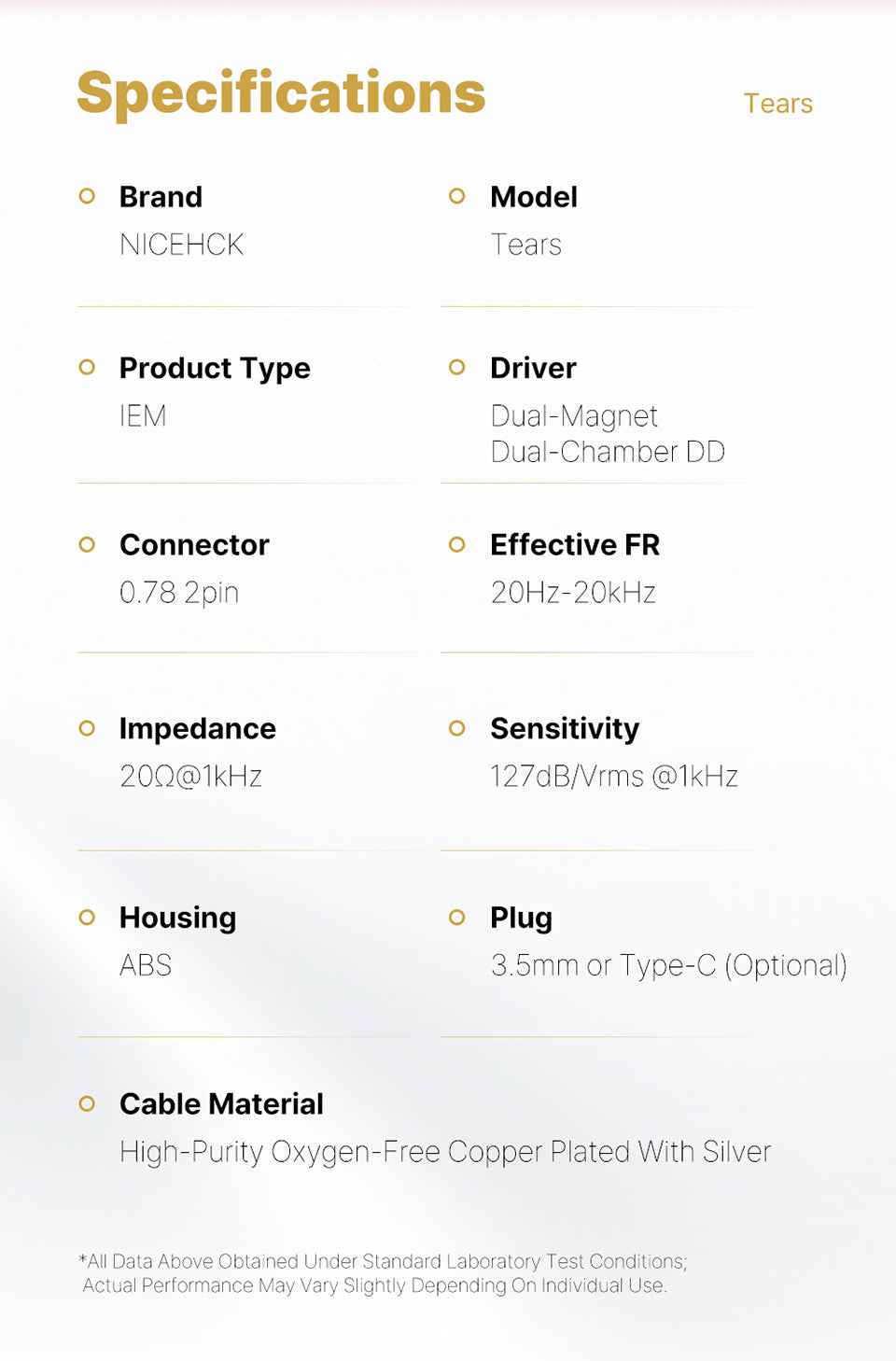Select the 127dB/Vrms @1kHz sensitivity value
896x1361 pixels.
(614, 777)
